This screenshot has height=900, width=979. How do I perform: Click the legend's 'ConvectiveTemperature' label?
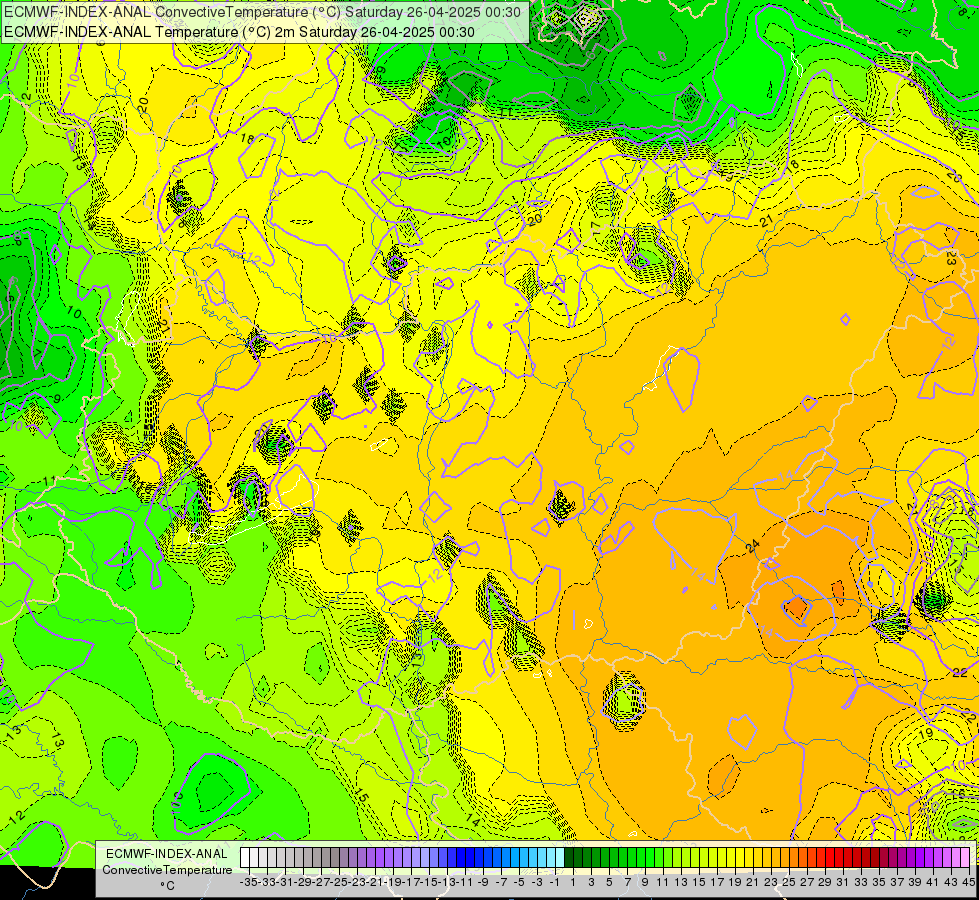(x=167, y=870)
